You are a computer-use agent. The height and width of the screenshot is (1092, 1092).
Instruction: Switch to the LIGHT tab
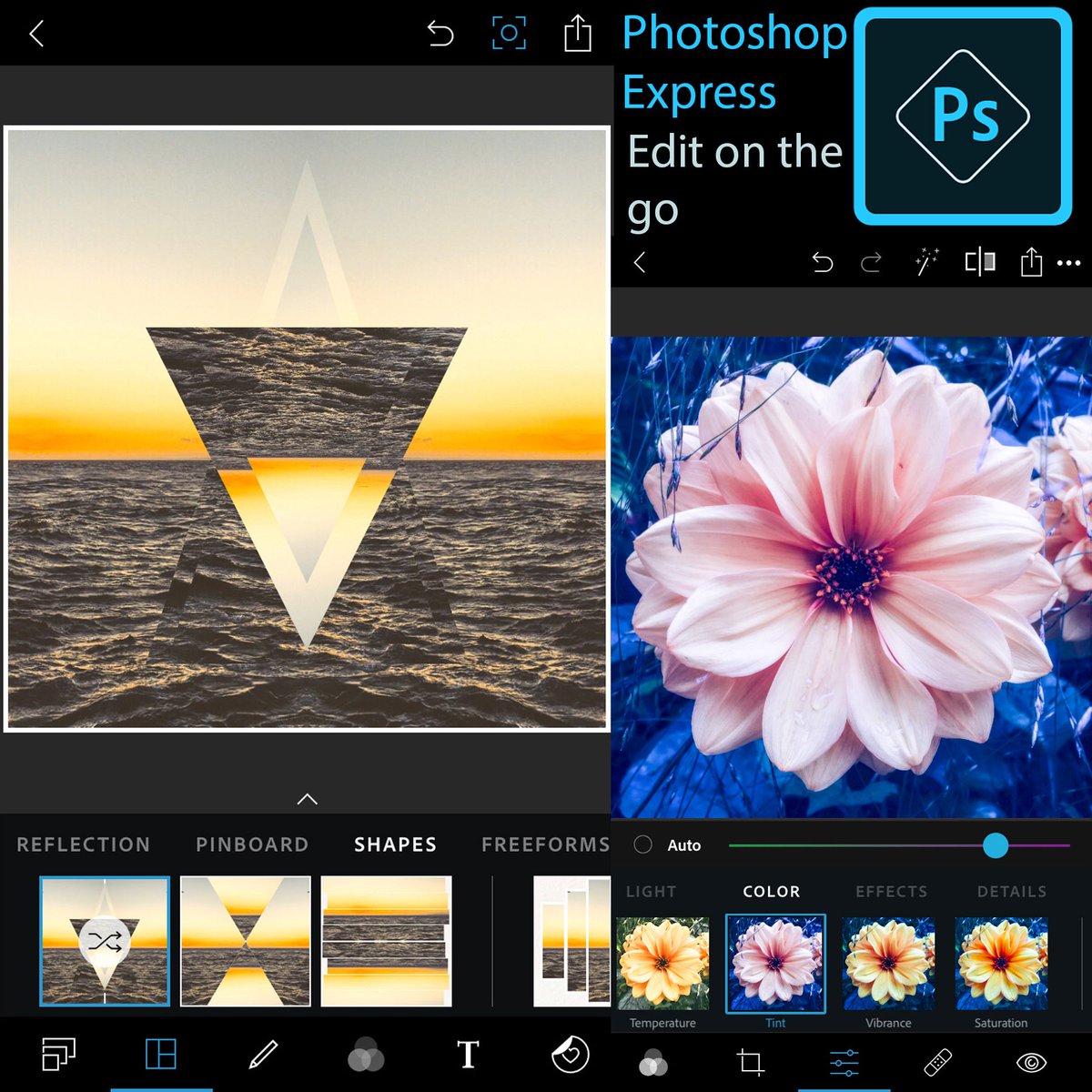pyautogui.click(x=651, y=892)
